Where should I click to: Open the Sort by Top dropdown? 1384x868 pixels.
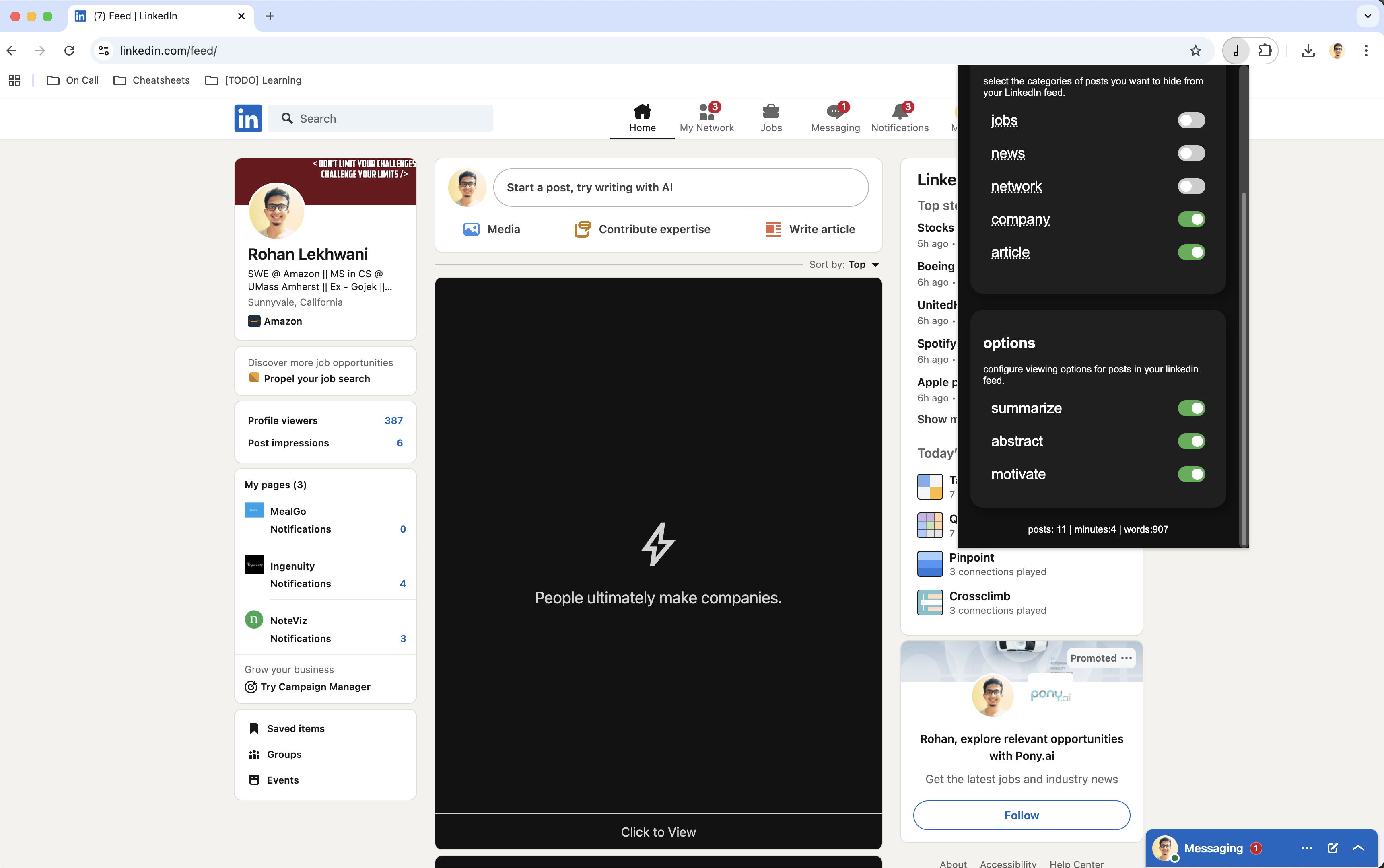click(863, 265)
